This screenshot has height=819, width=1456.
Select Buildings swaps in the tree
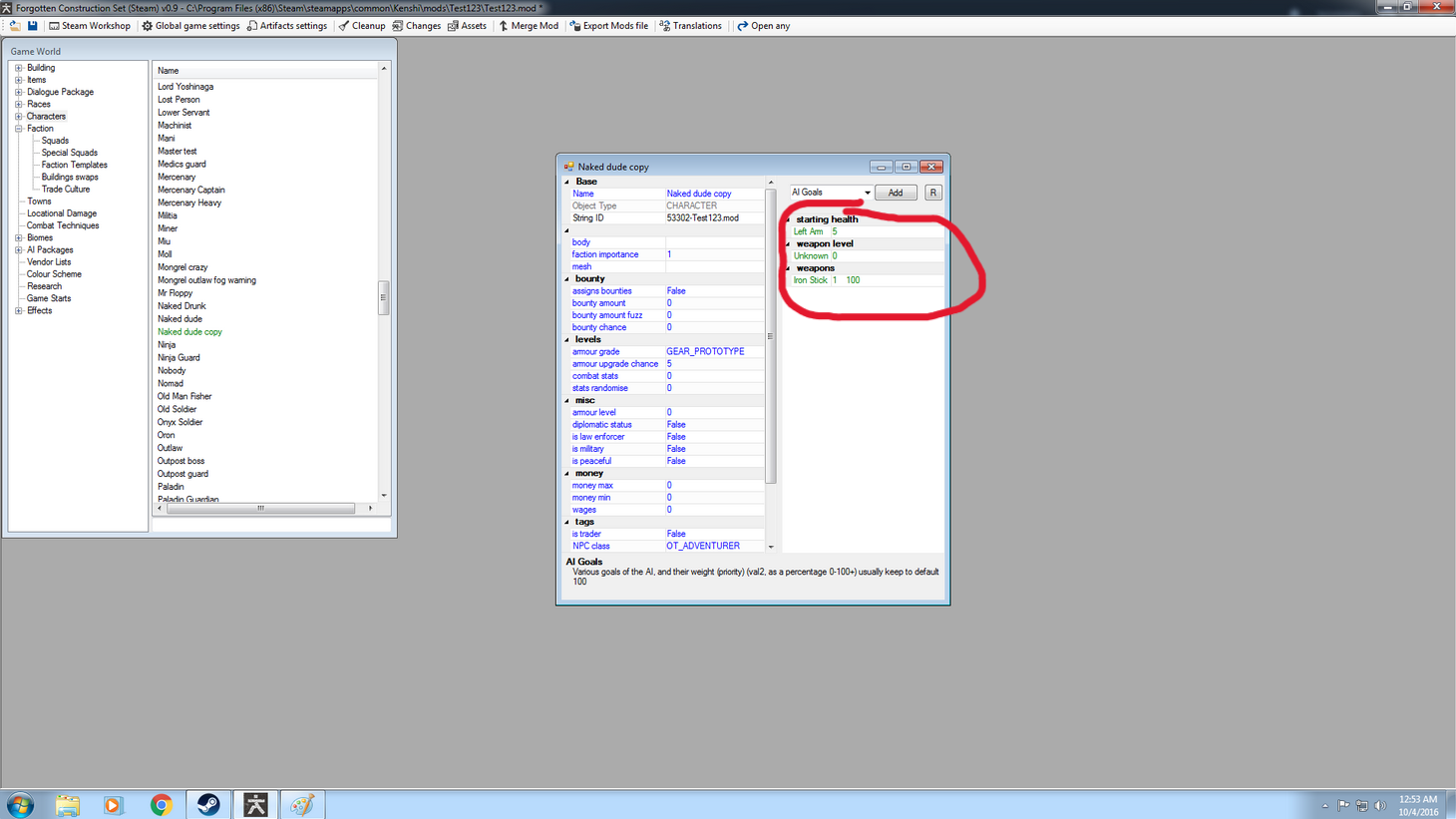tap(70, 177)
